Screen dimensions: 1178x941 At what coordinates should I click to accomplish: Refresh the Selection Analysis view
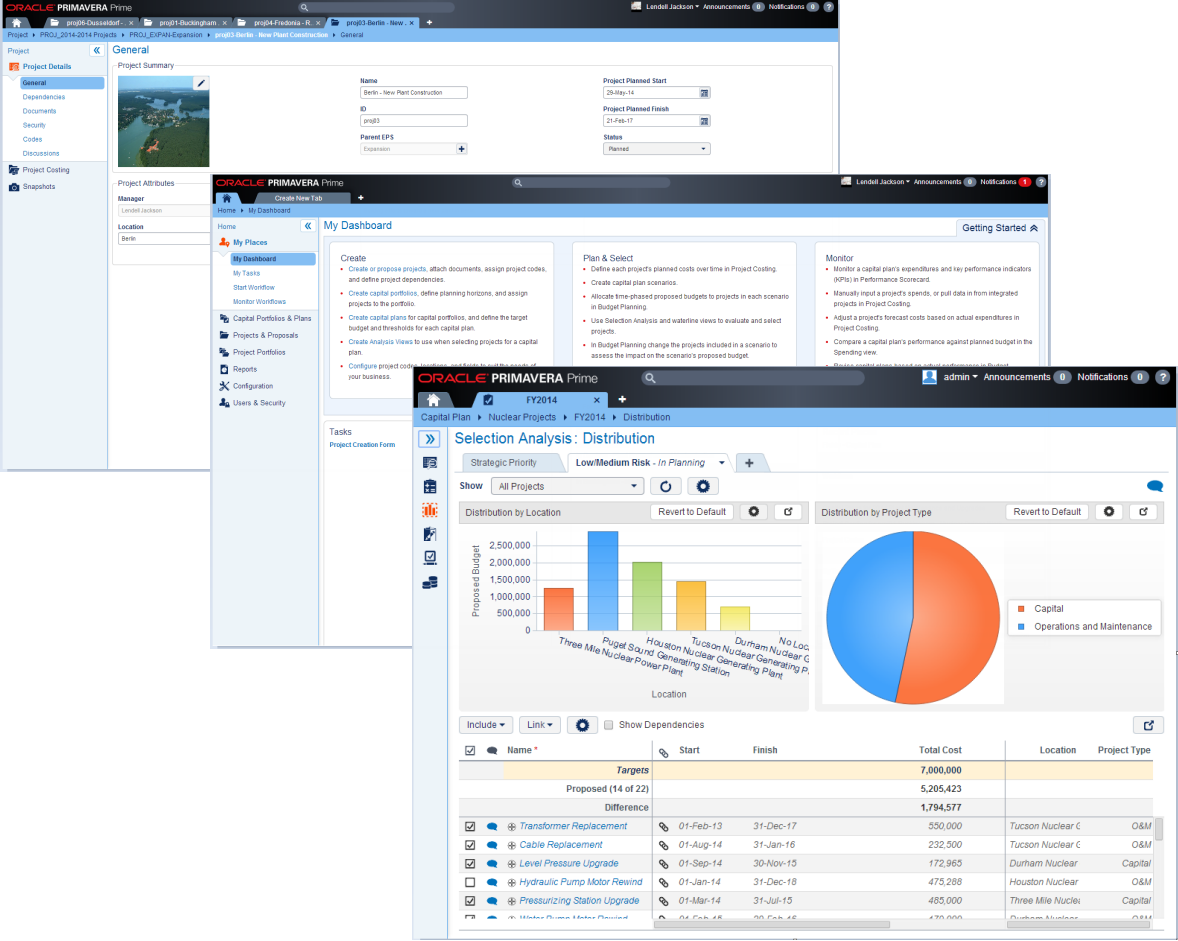pyautogui.click(x=666, y=487)
